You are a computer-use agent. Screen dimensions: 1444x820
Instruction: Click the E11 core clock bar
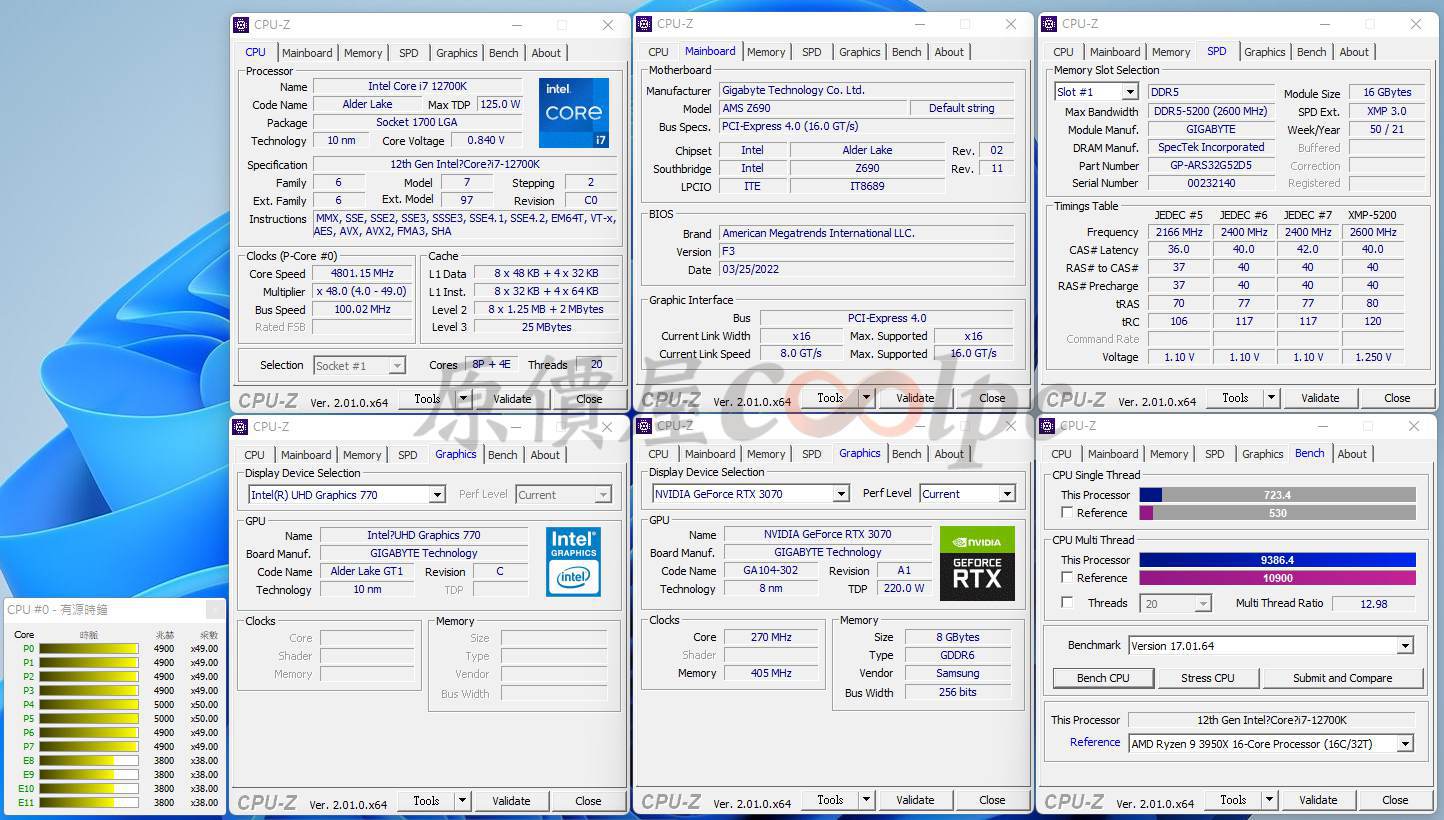[x=88, y=803]
